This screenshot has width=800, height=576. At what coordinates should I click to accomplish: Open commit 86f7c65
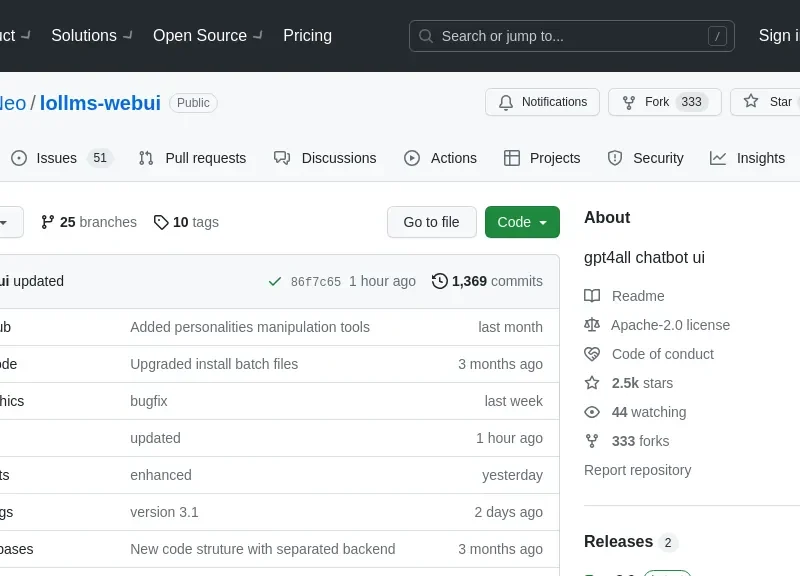pos(316,282)
